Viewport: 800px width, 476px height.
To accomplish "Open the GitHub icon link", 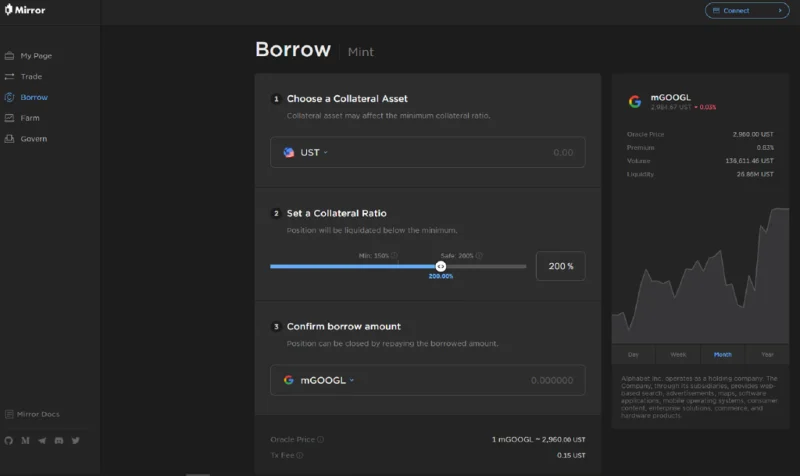I will click(x=9, y=440).
